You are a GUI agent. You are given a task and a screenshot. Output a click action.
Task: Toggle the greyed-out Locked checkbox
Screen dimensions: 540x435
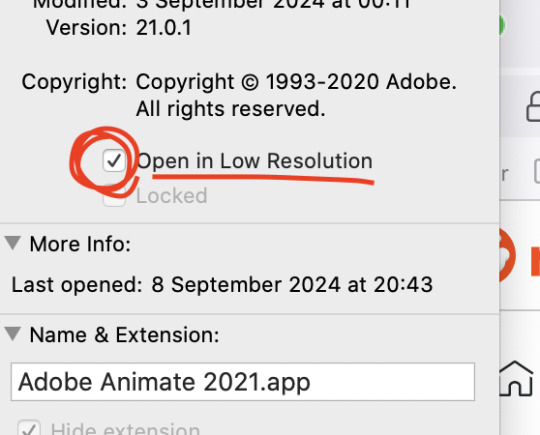tap(114, 196)
